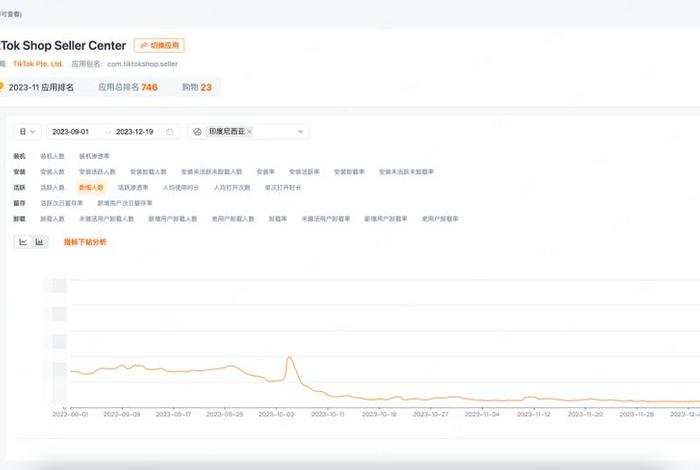Open the 指标下钻分析 drill-down link
700x470 pixels.
[85, 242]
